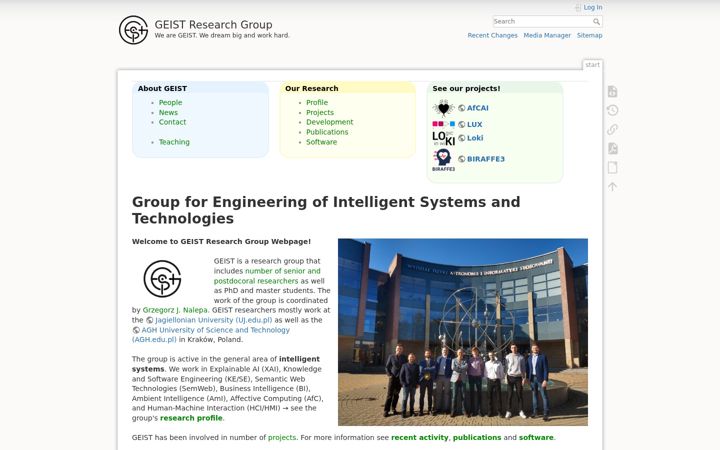Open the BIRAFFE3 project link

(485, 159)
